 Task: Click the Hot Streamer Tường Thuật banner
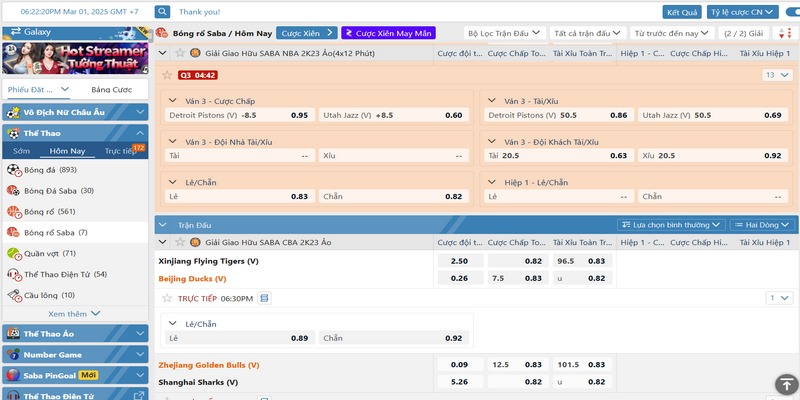coord(75,58)
